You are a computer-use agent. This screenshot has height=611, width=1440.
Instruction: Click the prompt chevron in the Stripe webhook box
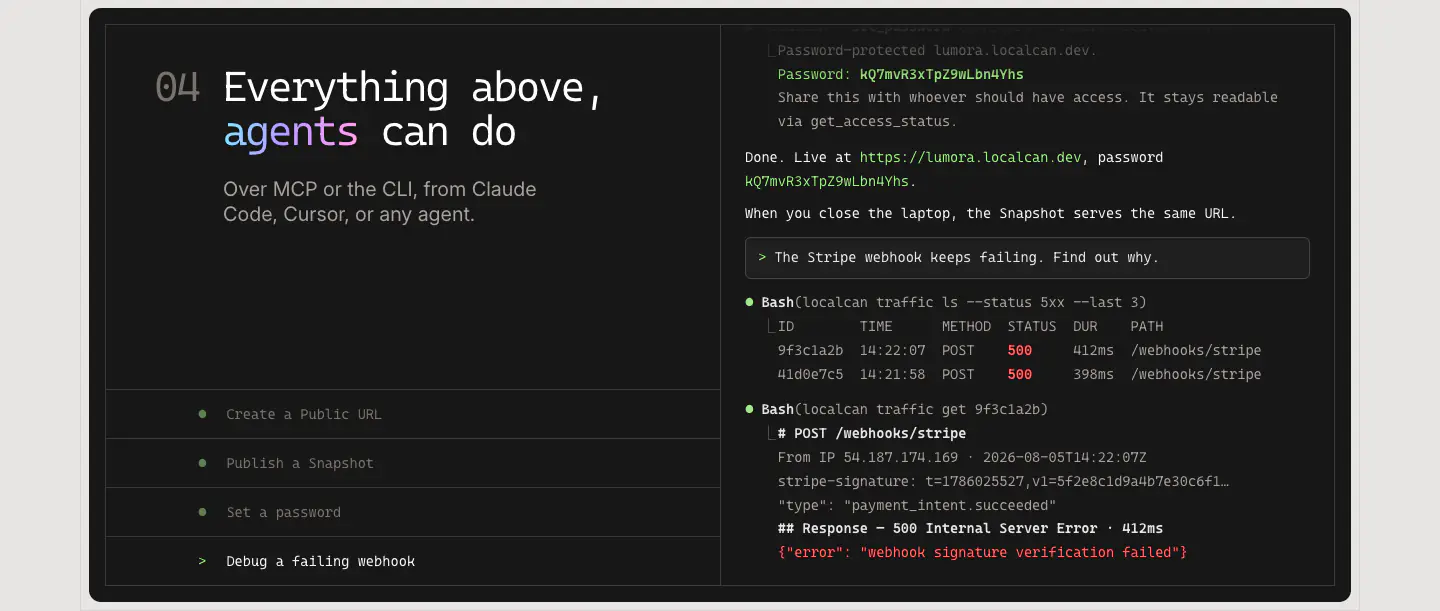pos(762,258)
